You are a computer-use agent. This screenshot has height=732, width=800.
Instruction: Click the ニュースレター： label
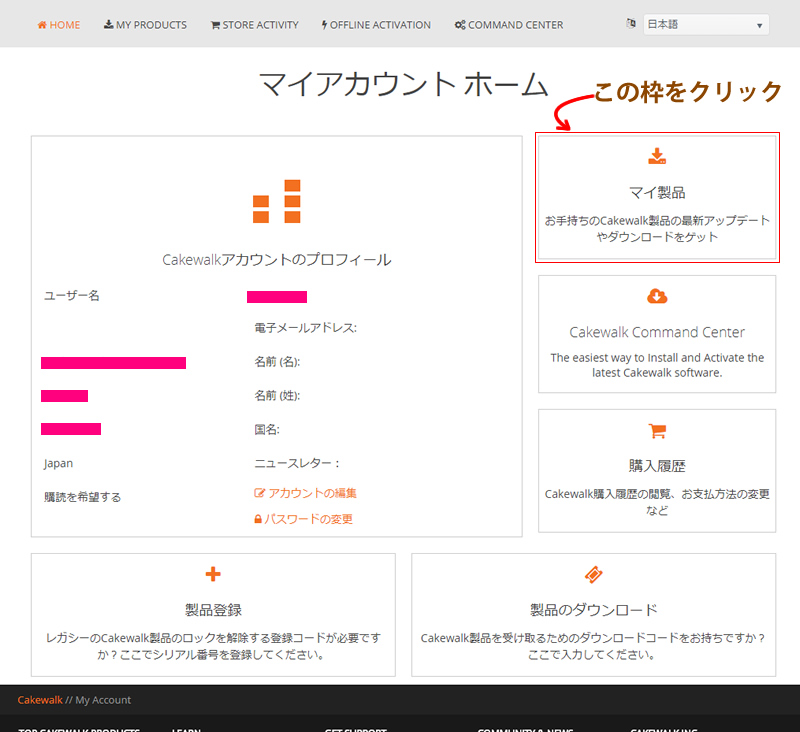tap(297, 463)
